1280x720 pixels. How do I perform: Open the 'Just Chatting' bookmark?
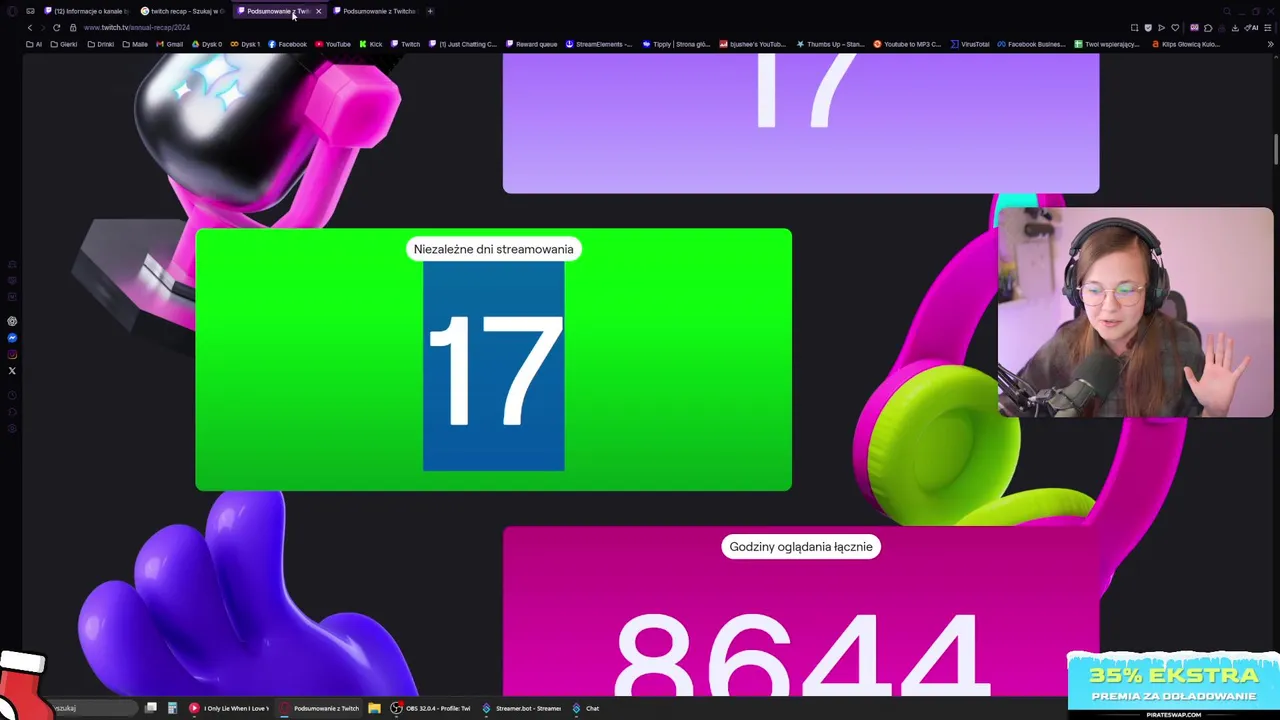pyautogui.click(x=463, y=44)
